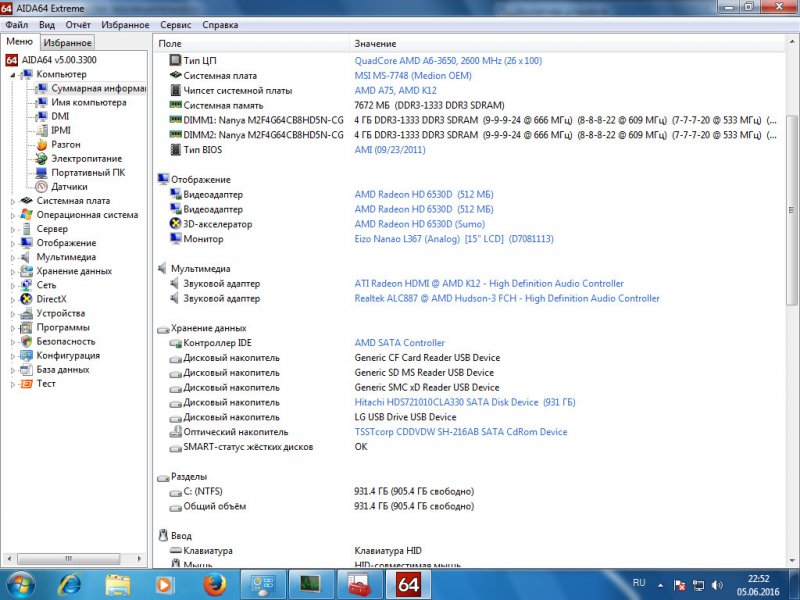The width and height of the screenshot is (800, 600).
Task: Expand the Системная плата tree node
Action: [x=13, y=200]
